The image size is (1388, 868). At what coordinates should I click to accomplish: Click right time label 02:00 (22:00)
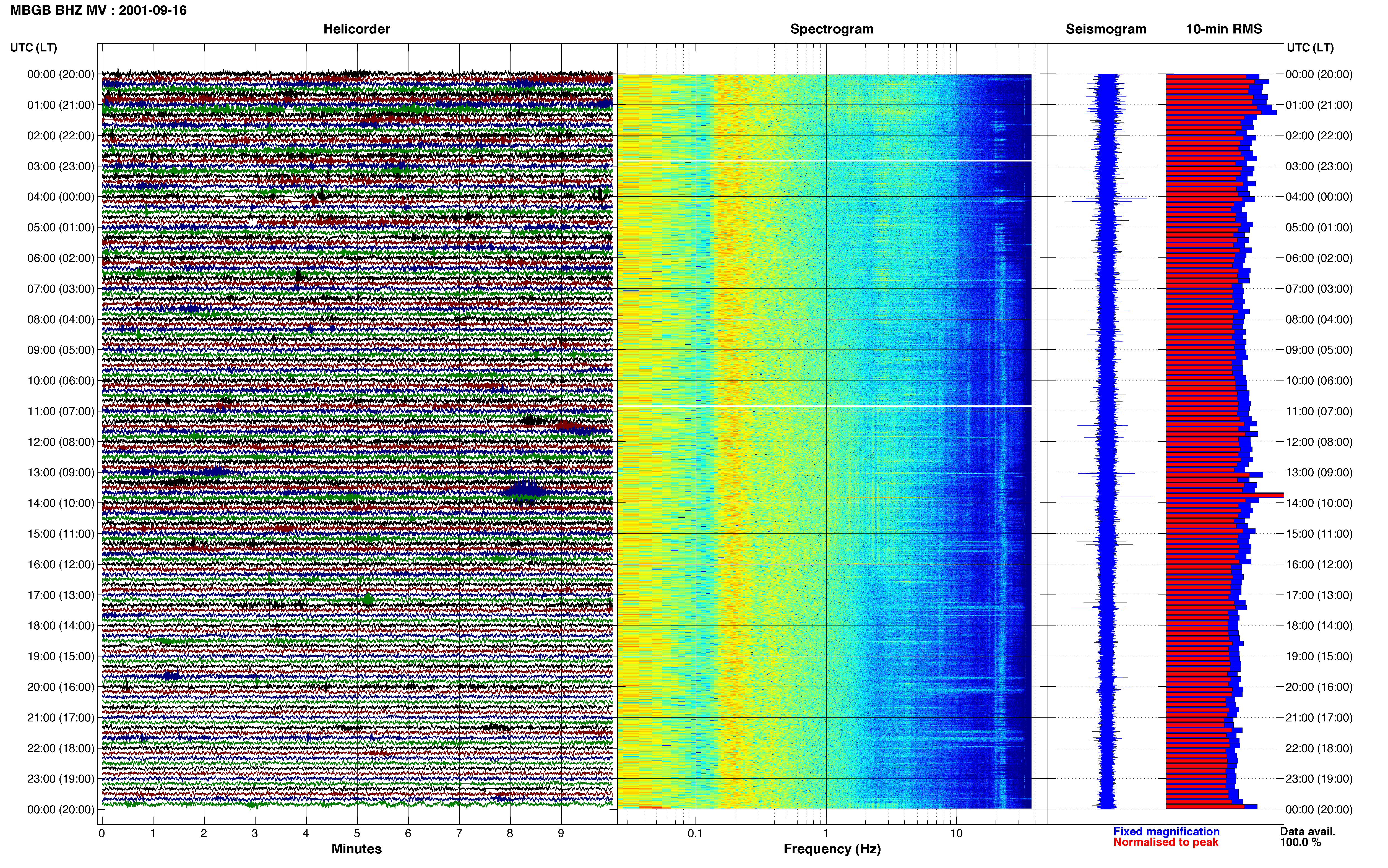coord(1319,136)
